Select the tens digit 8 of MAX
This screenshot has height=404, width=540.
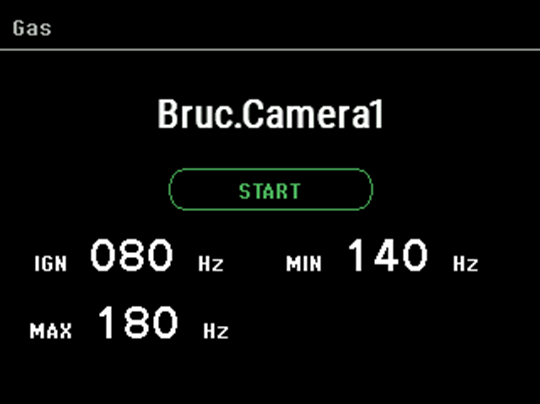click(x=136, y=322)
